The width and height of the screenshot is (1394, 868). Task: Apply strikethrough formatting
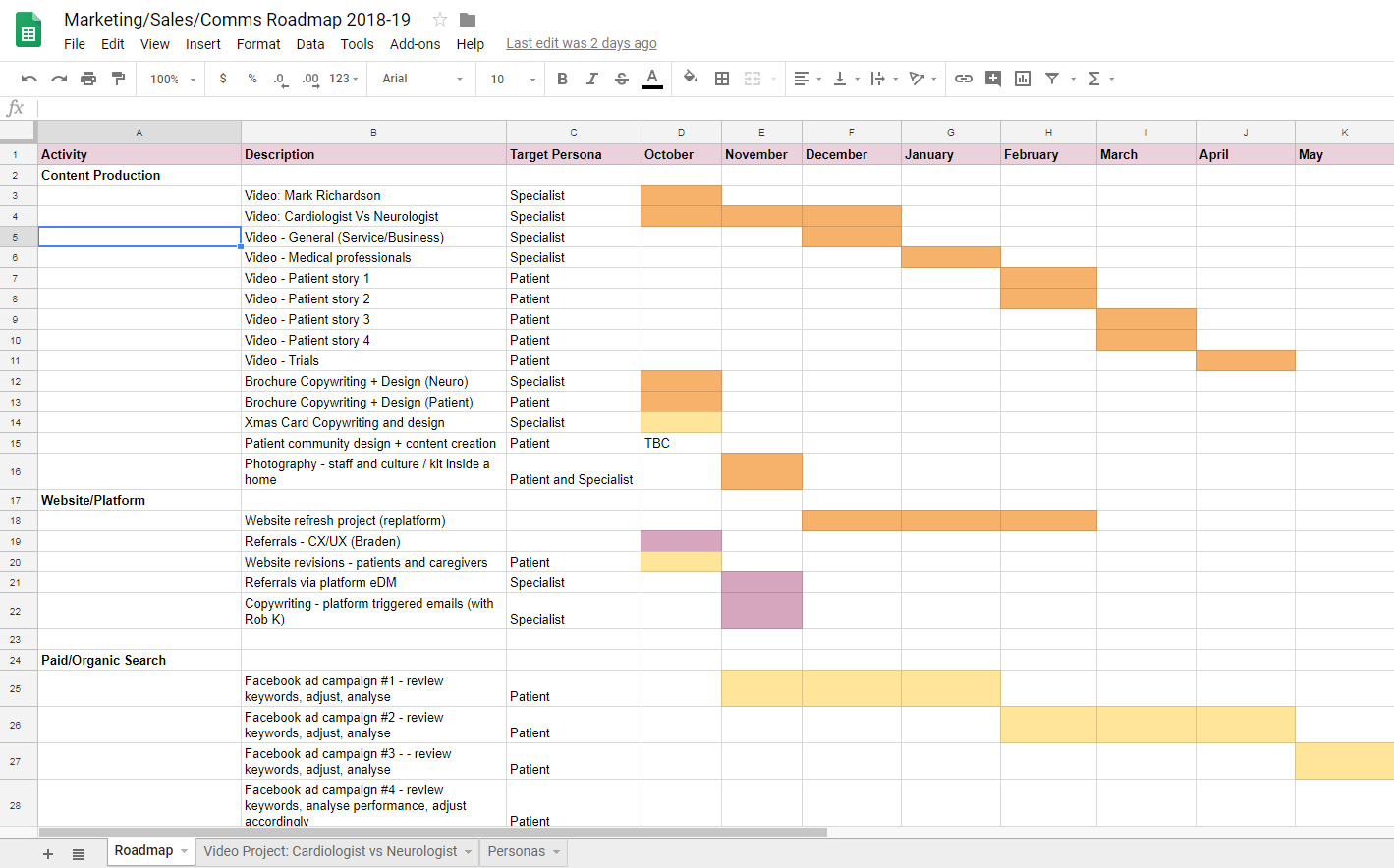pyautogui.click(x=621, y=79)
